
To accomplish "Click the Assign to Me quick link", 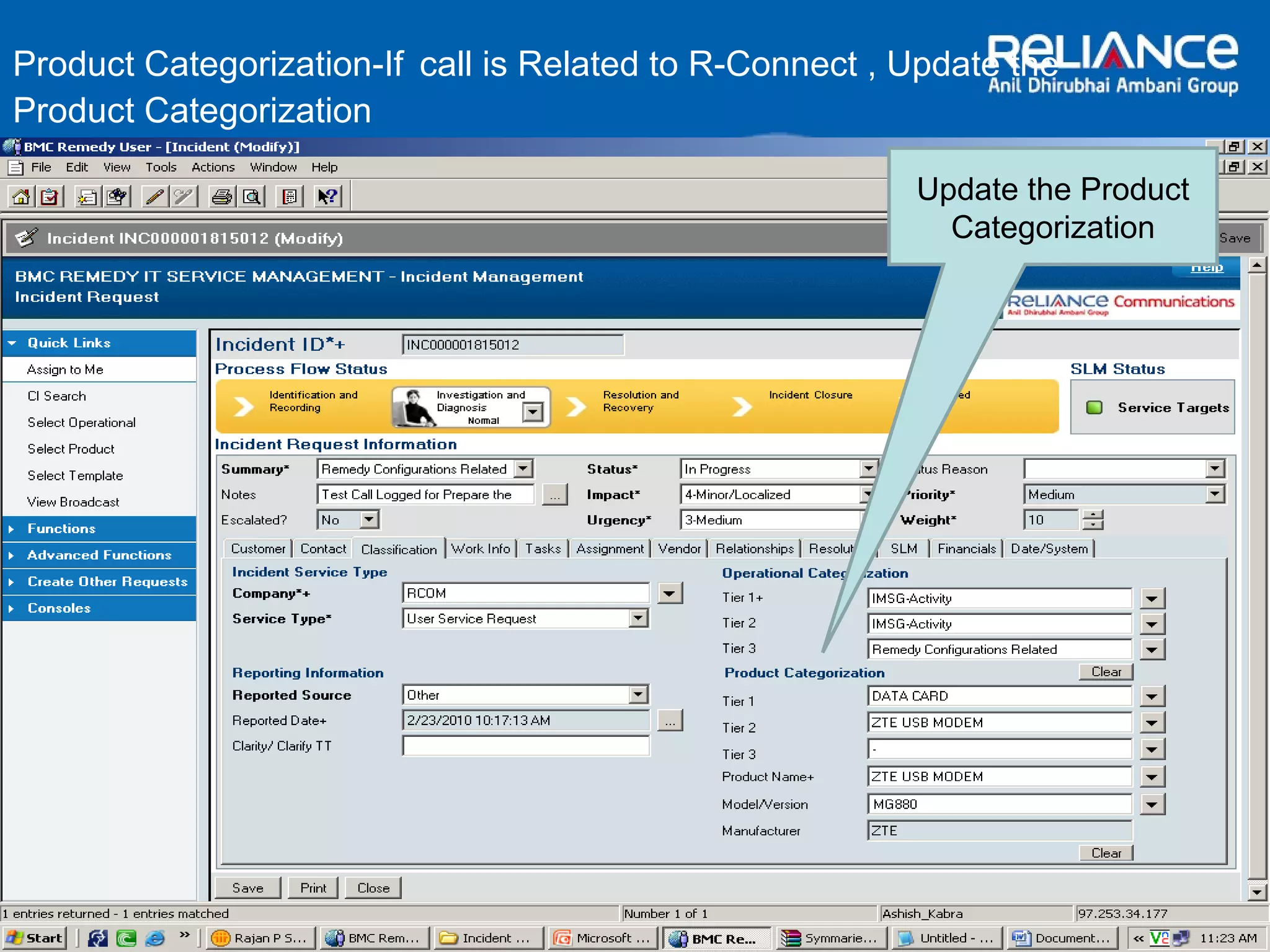I will [65, 369].
